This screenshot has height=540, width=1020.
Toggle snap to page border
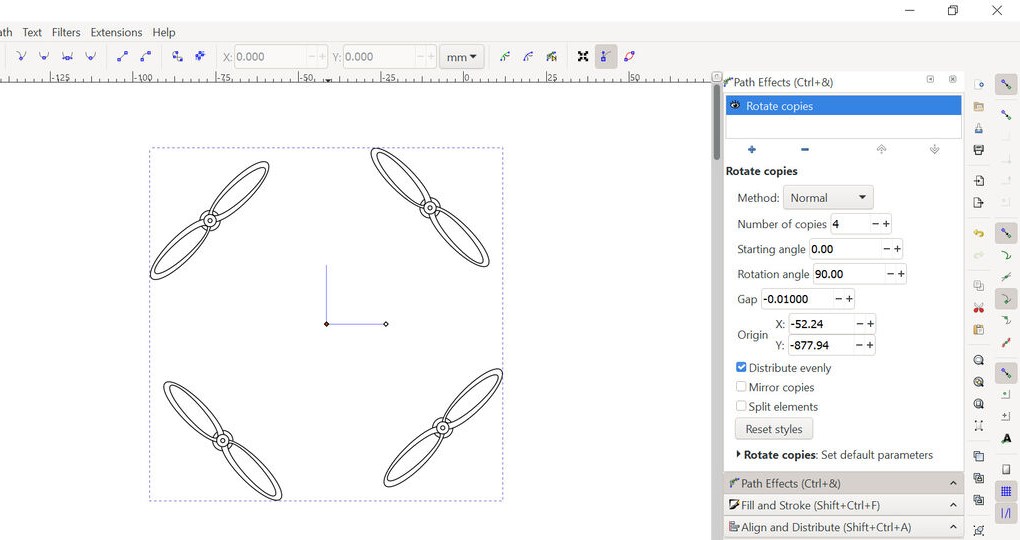pos(1006,469)
